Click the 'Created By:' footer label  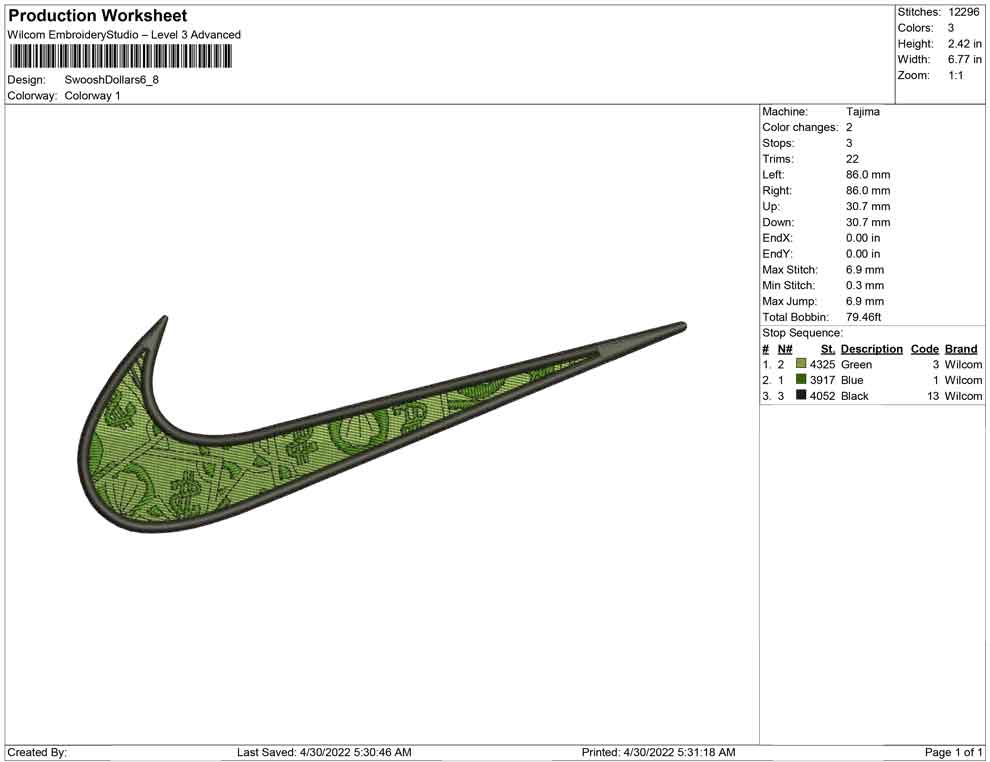[37, 752]
